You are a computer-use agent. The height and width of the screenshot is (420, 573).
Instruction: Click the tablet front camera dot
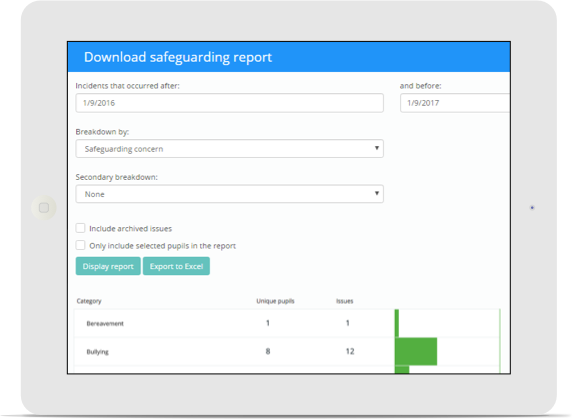[x=532, y=208]
